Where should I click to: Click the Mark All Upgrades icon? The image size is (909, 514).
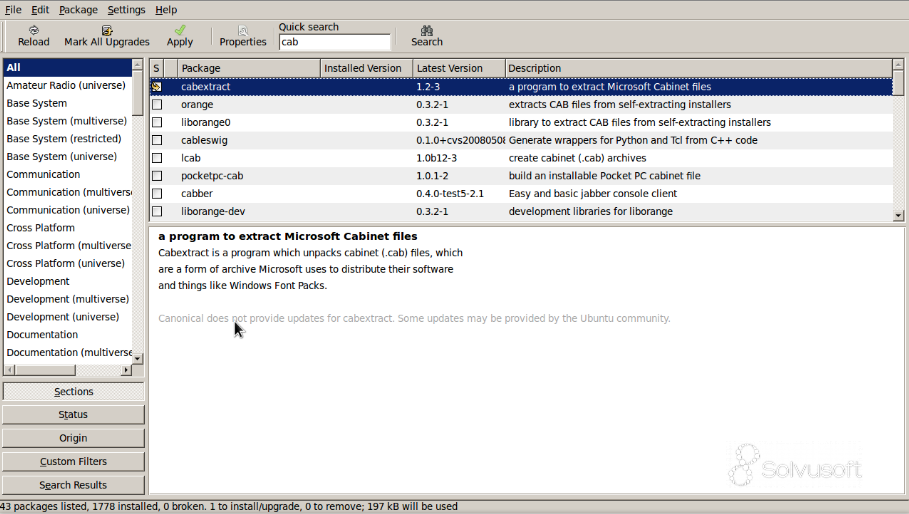click(x=107, y=30)
